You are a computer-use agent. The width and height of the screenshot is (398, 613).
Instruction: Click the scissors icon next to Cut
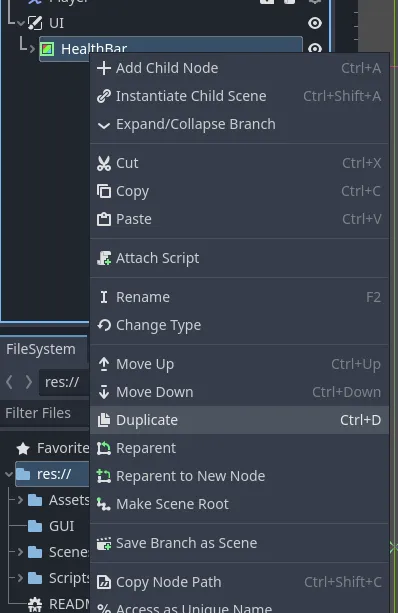104,163
